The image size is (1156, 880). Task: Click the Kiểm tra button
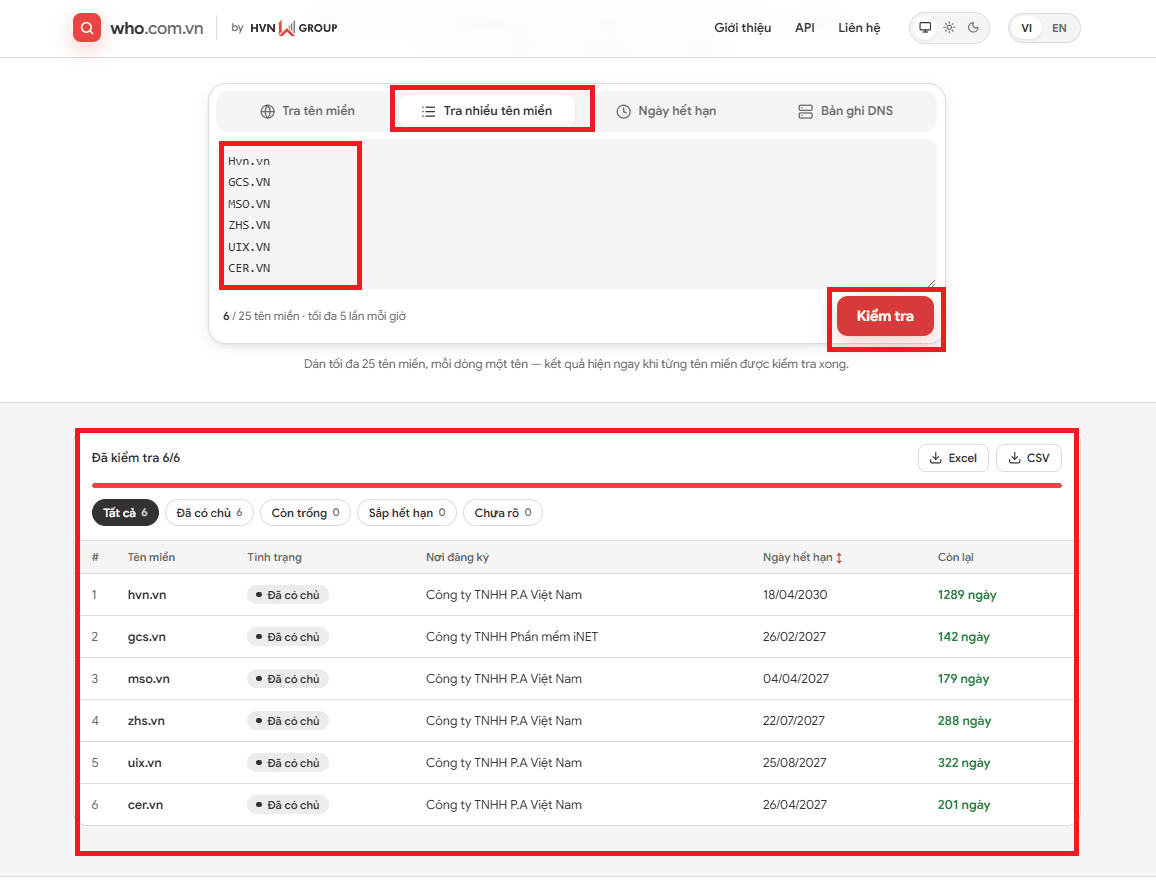click(885, 316)
